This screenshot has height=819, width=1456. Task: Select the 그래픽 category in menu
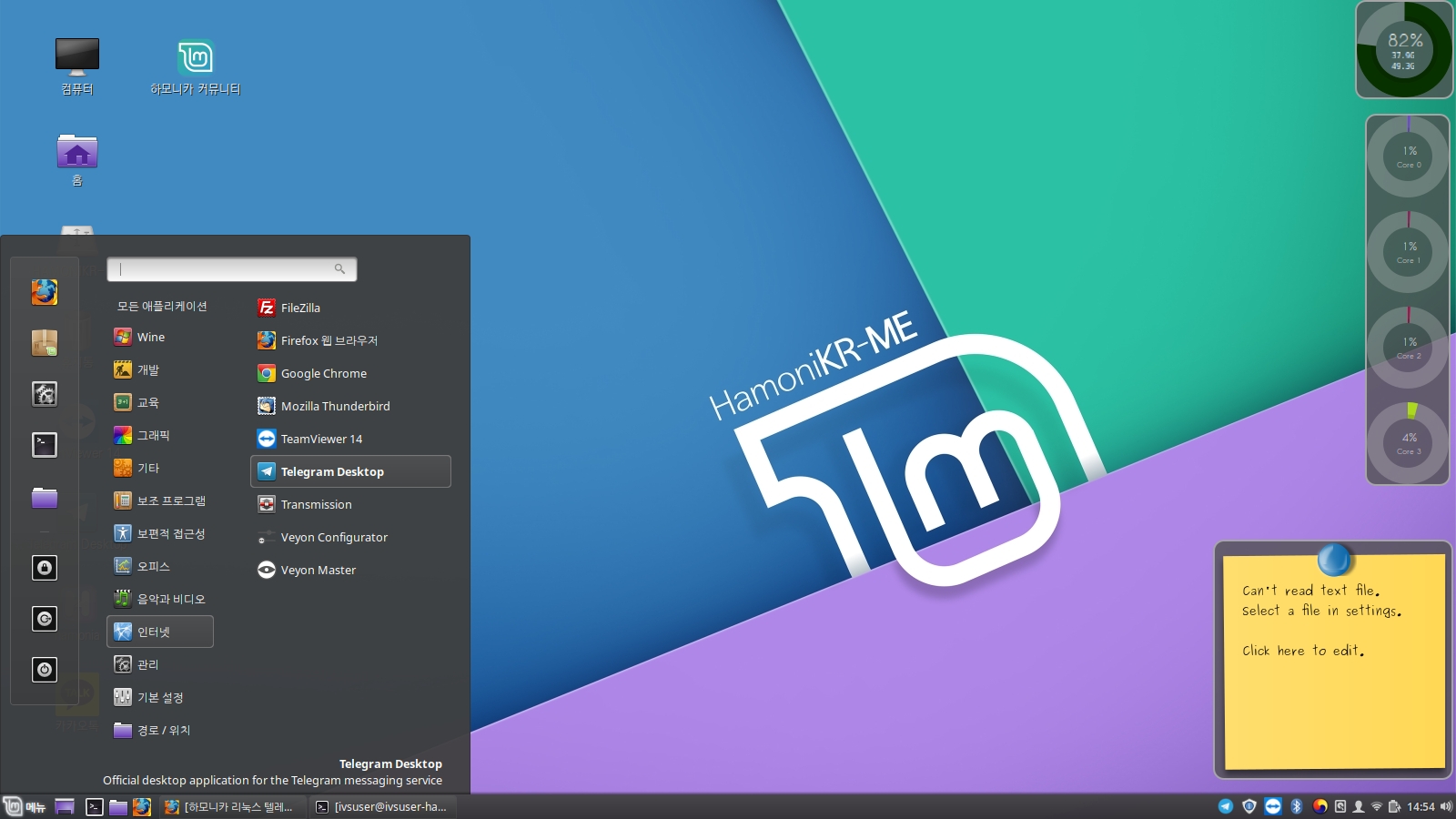pos(153,435)
